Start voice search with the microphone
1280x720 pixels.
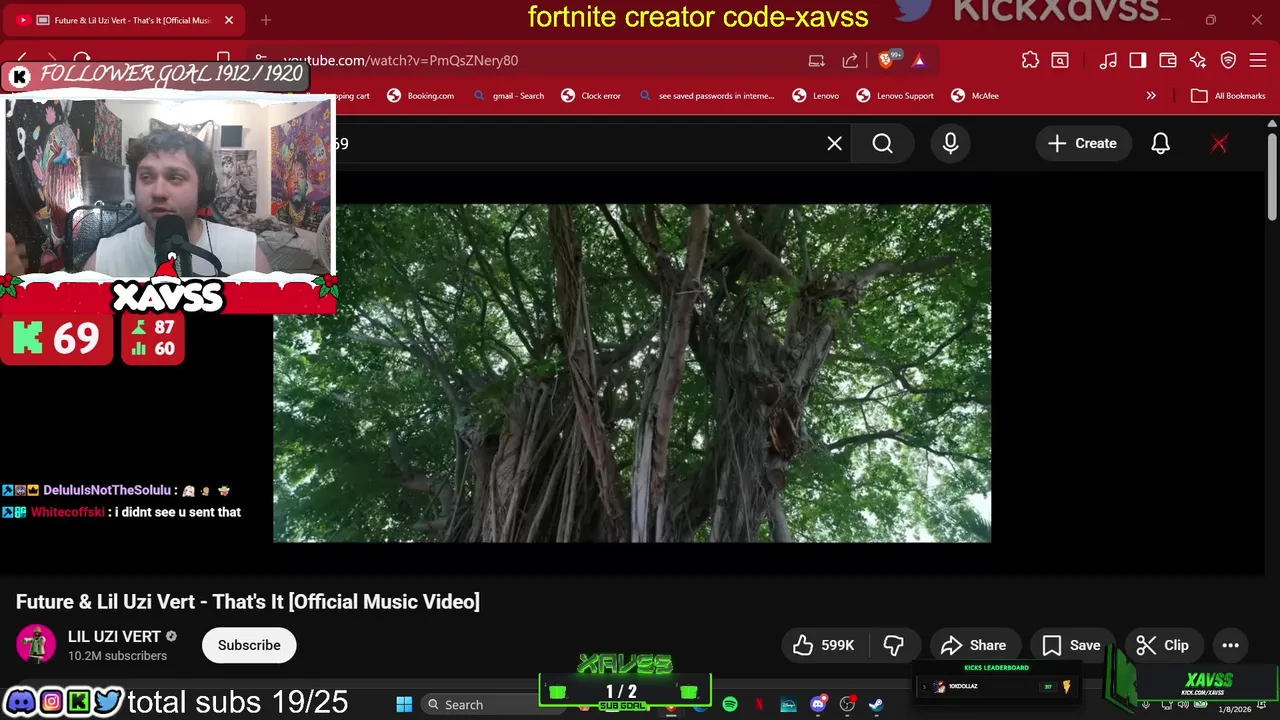pos(950,143)
